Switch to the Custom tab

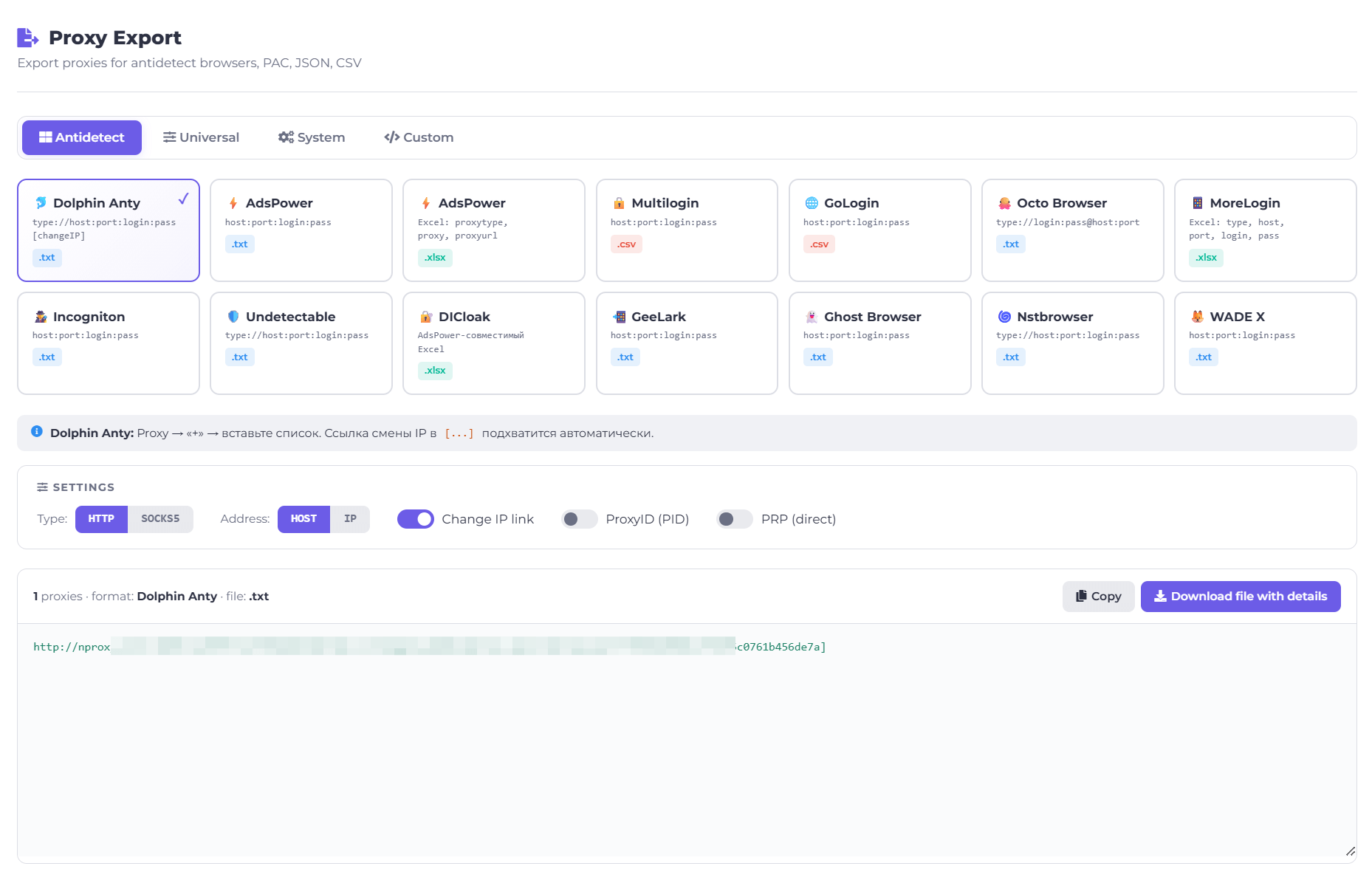point(419,137)
